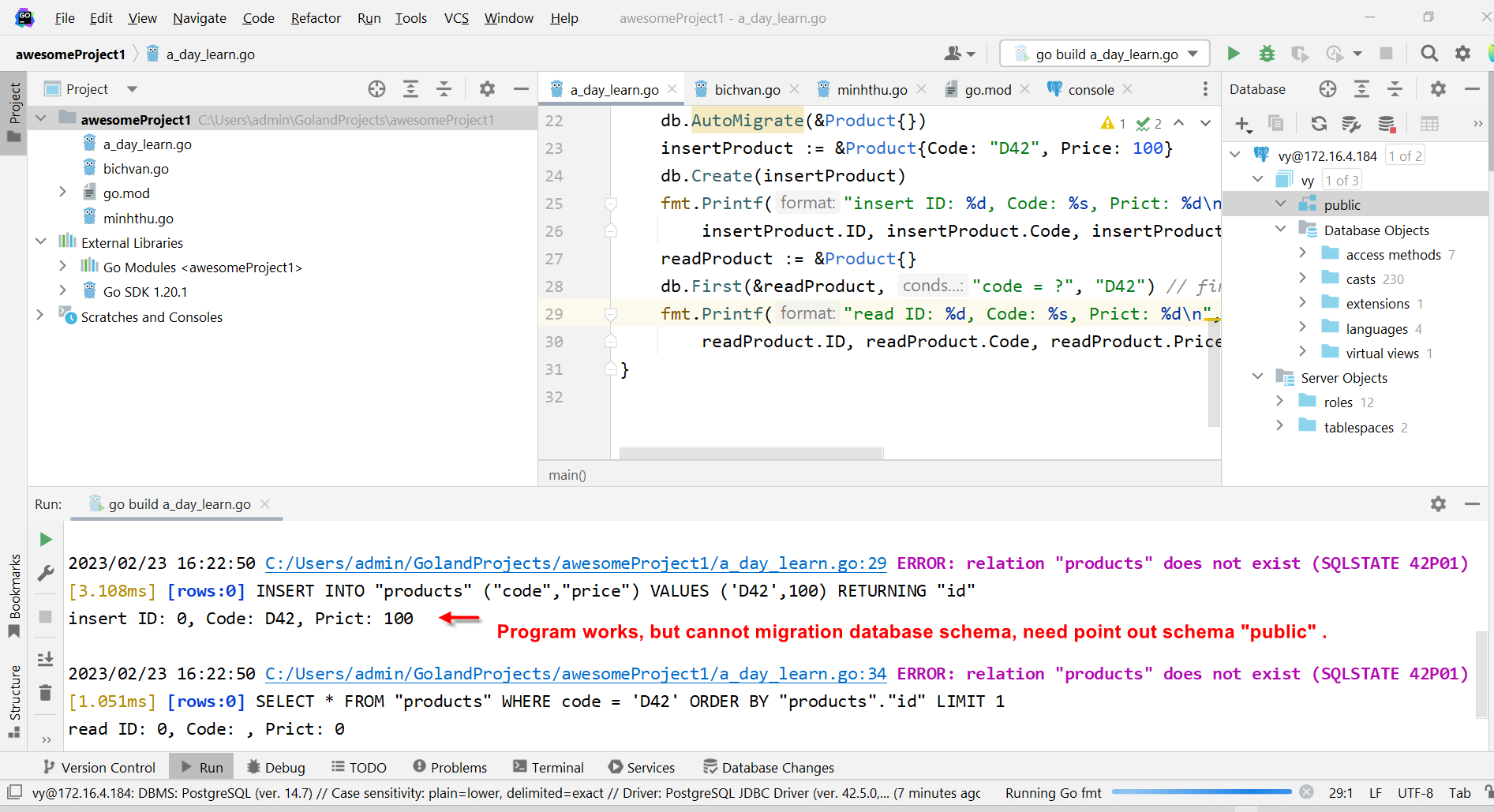Expand the Go SDK 1.20.1 node

click(x=63, y=291)
